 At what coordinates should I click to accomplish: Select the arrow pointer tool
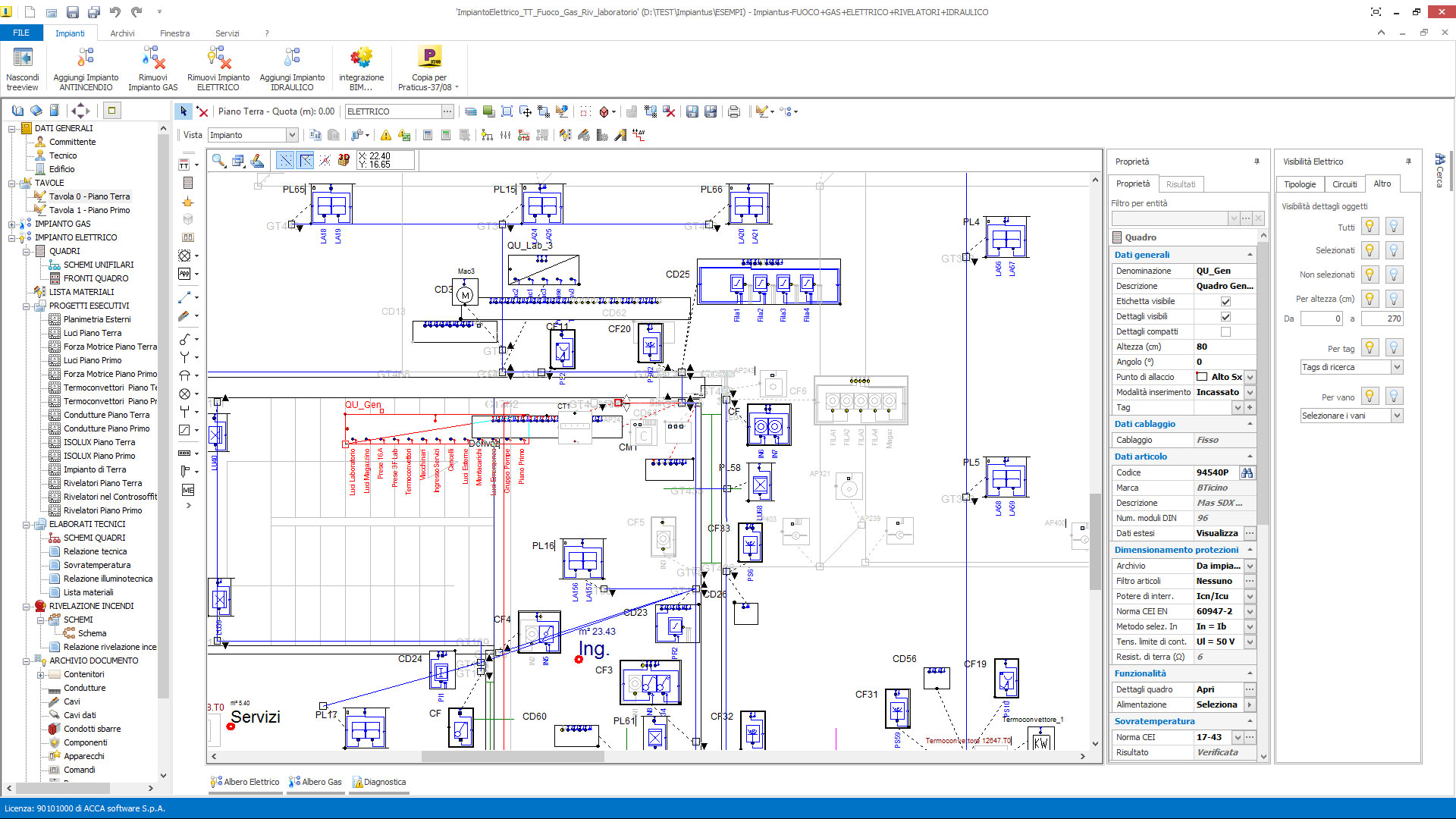point(183,111)
